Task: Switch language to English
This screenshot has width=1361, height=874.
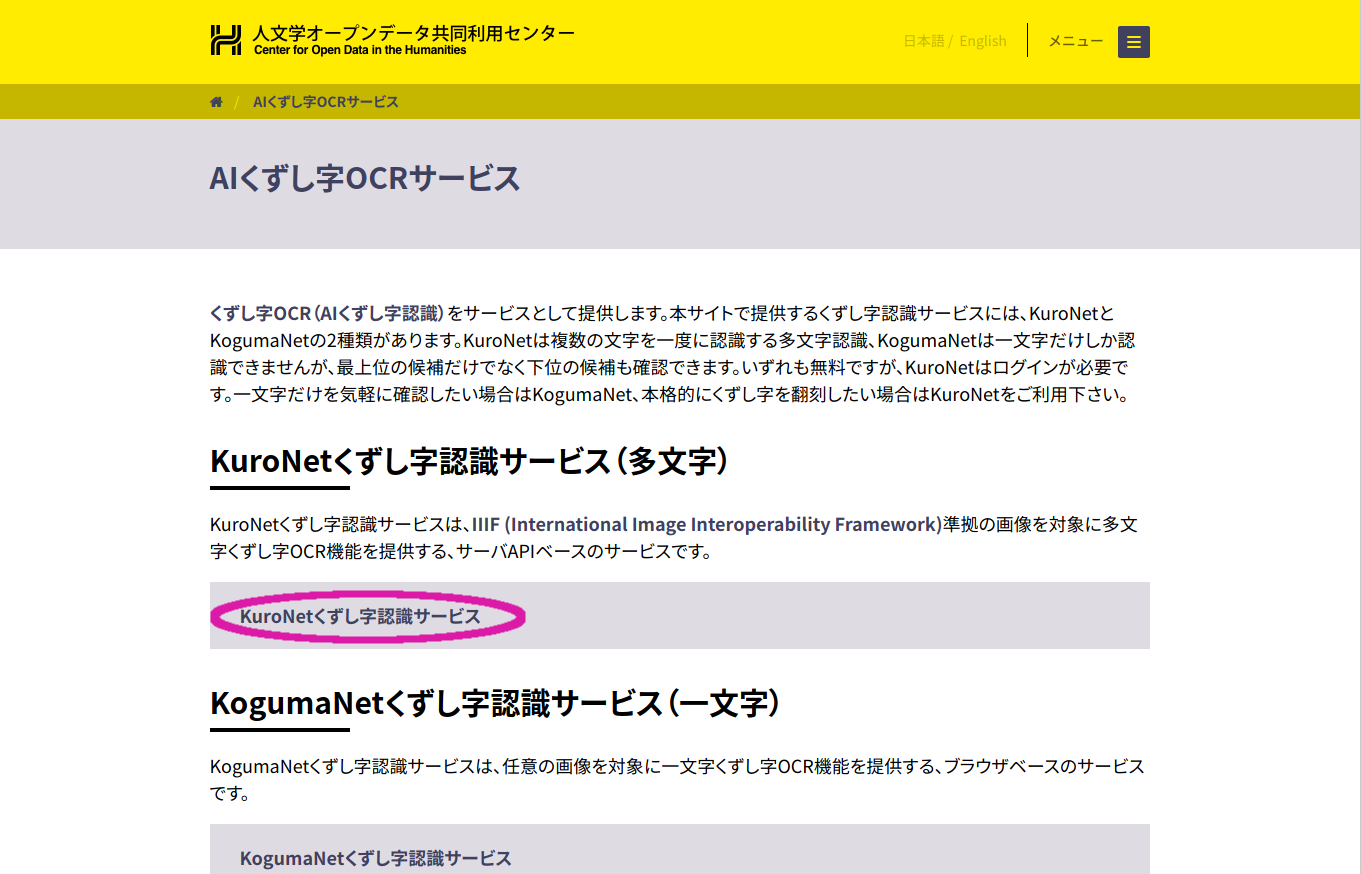Action: coord(982,41)
